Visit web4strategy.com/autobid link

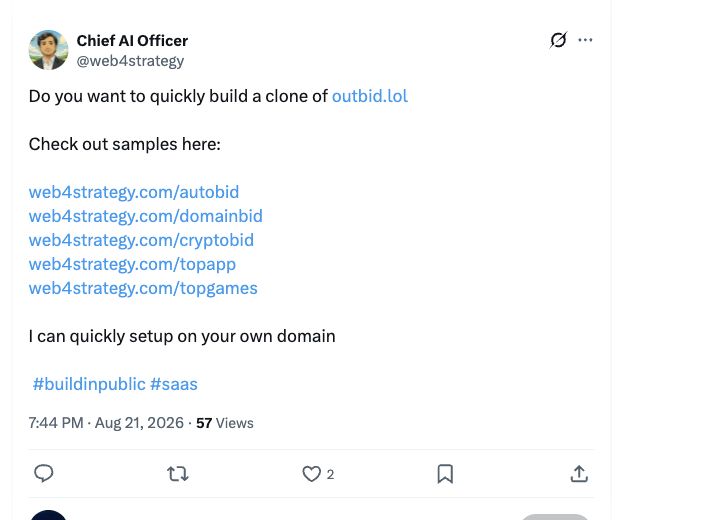(x=134, y=192)
